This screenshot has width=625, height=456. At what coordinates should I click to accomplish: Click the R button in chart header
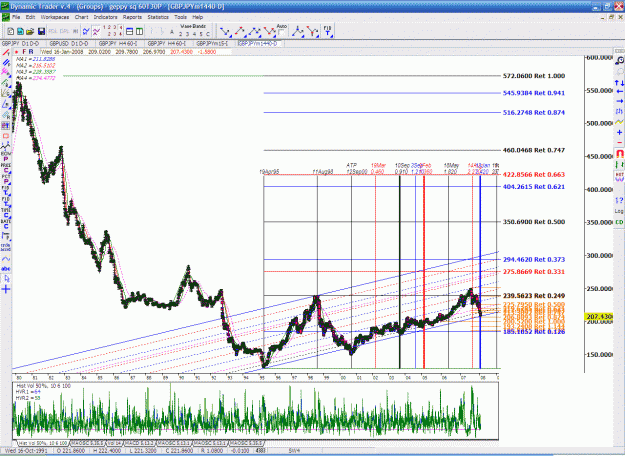[31, 52]
